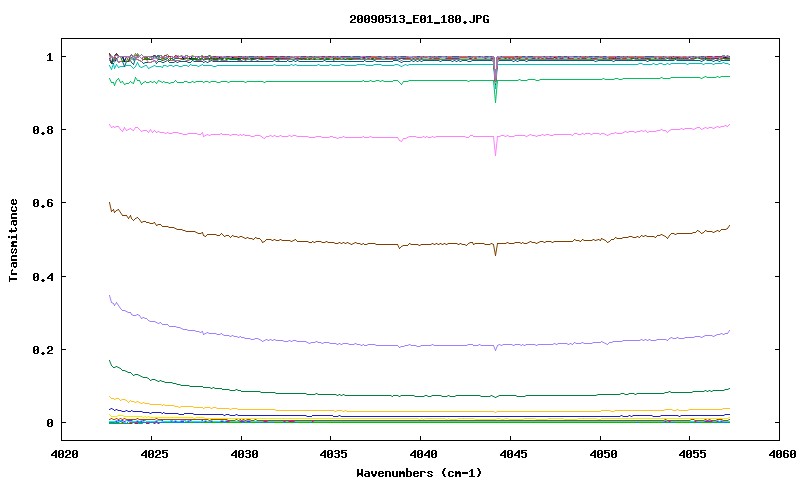Image resolution: width=800 pixels, height=480 pixels.
Task: Click x-axis tick label 4055
Action: coord(693,454)
